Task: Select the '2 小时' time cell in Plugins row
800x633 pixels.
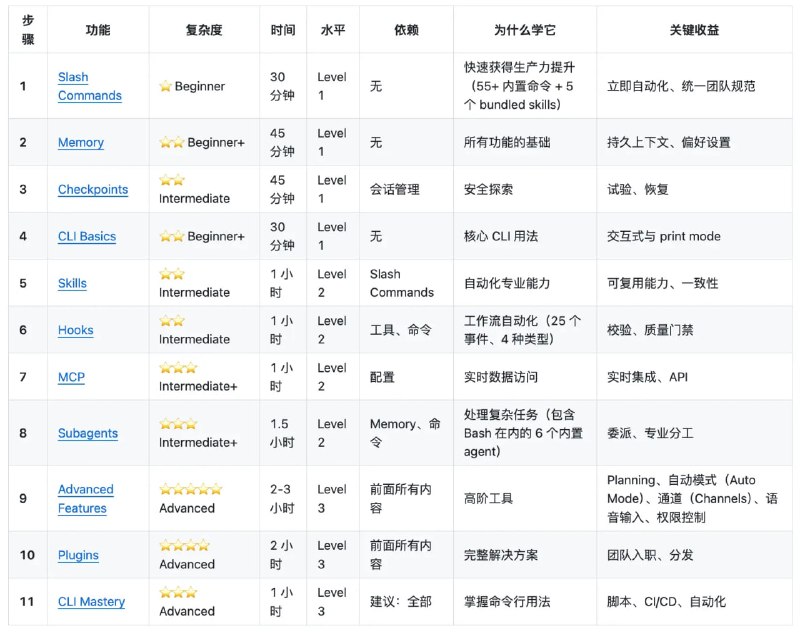Action: click(281, 555)
